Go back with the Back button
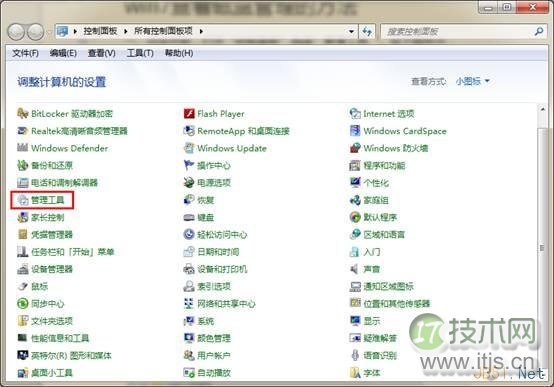The width and height of the screenshot is (554, 387). [16, 32]
